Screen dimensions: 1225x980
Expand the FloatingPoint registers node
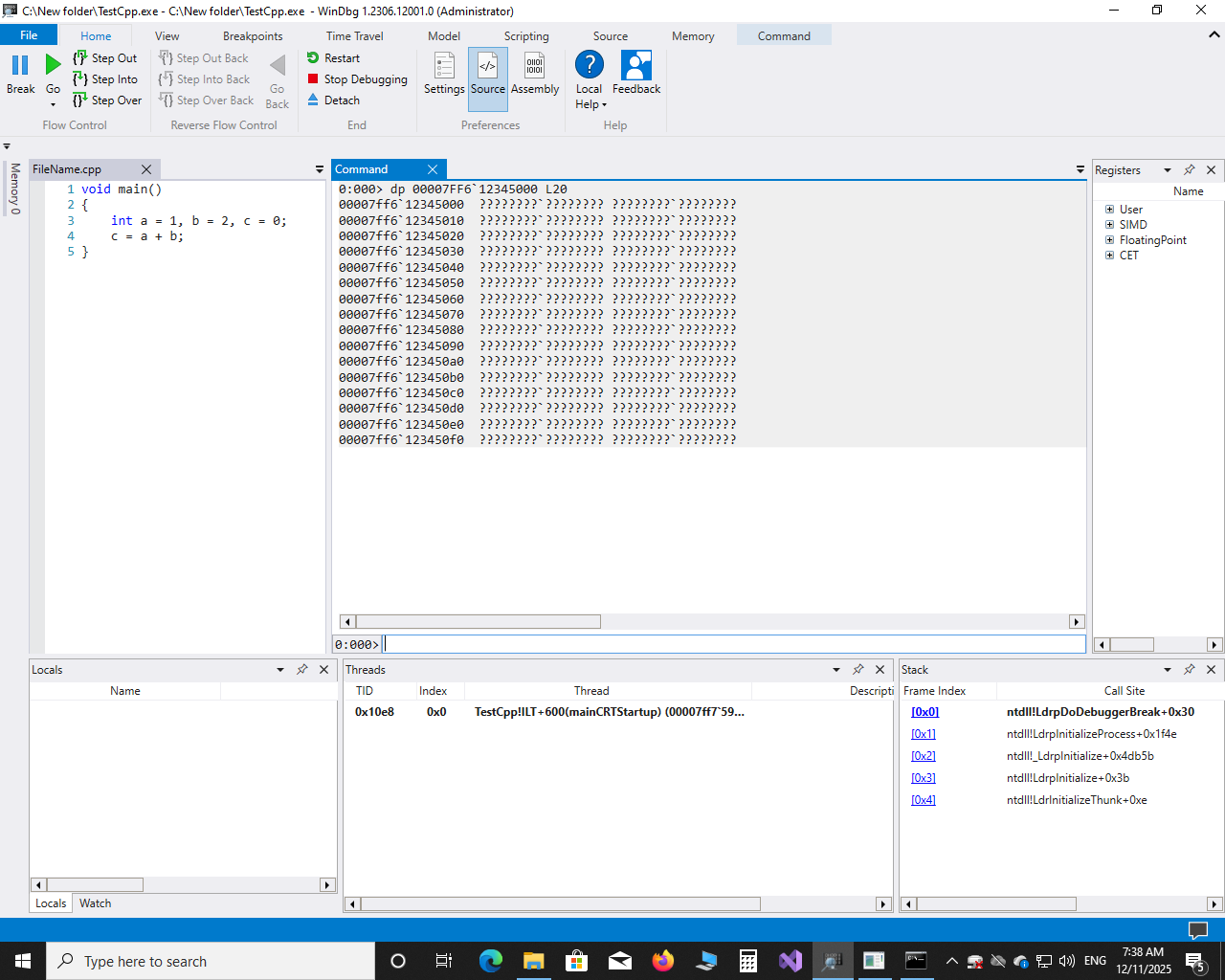click(1110, 240)
